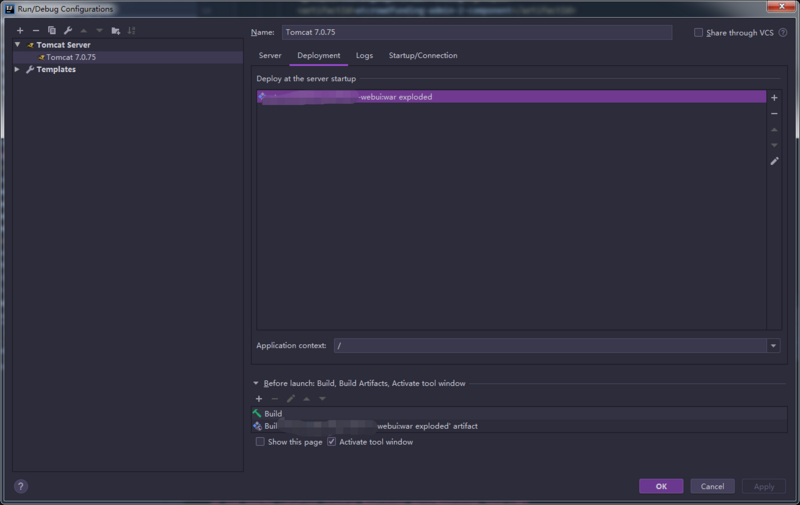This screenshot has width=800, height=505.
Task: Select Build row in before launch list
Action: tap(519, 414)
